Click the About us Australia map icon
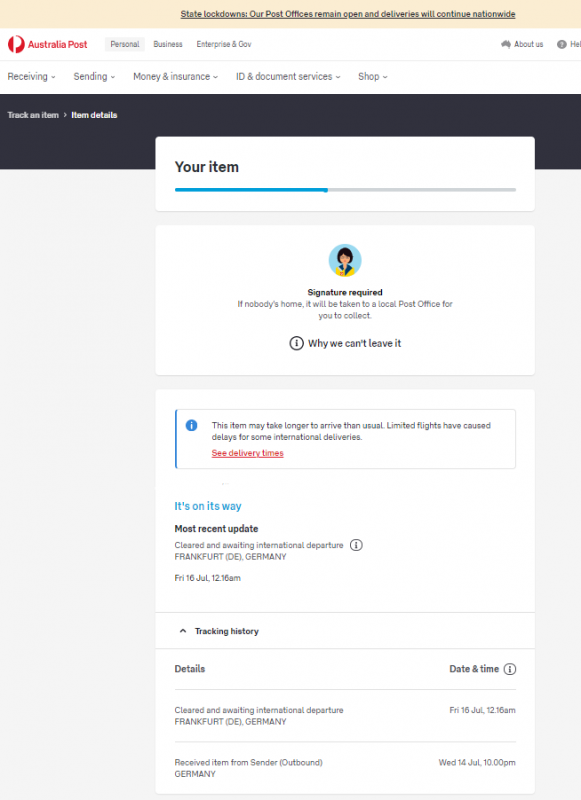The image size is (581, 800). pyautogui.click(x=506, y=44)
